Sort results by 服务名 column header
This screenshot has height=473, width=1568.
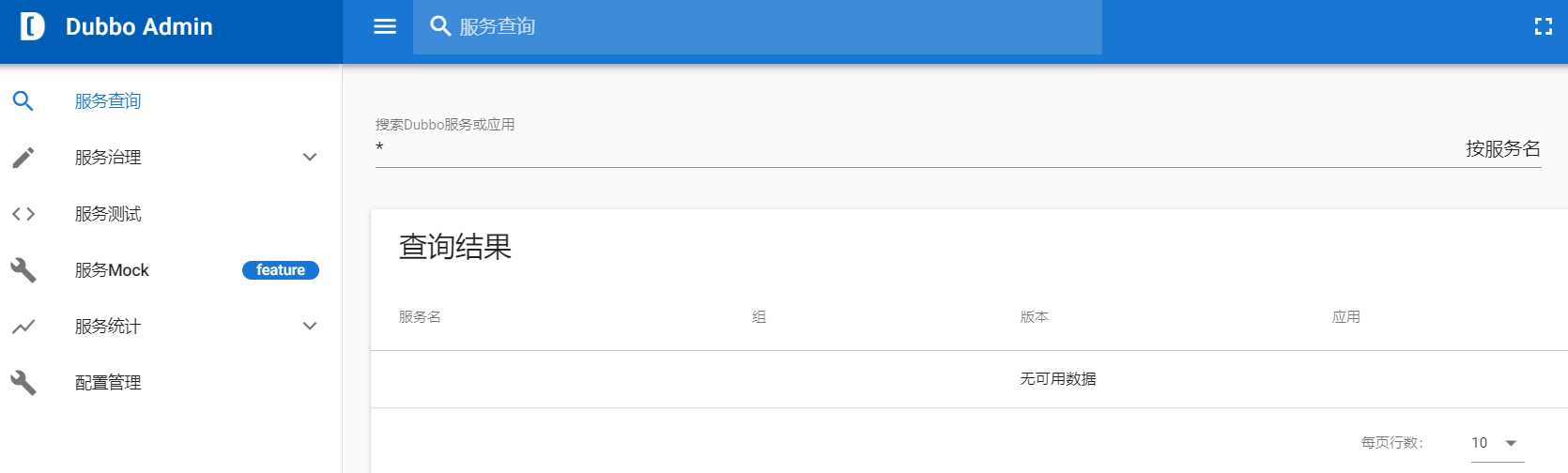pos(420,317)
